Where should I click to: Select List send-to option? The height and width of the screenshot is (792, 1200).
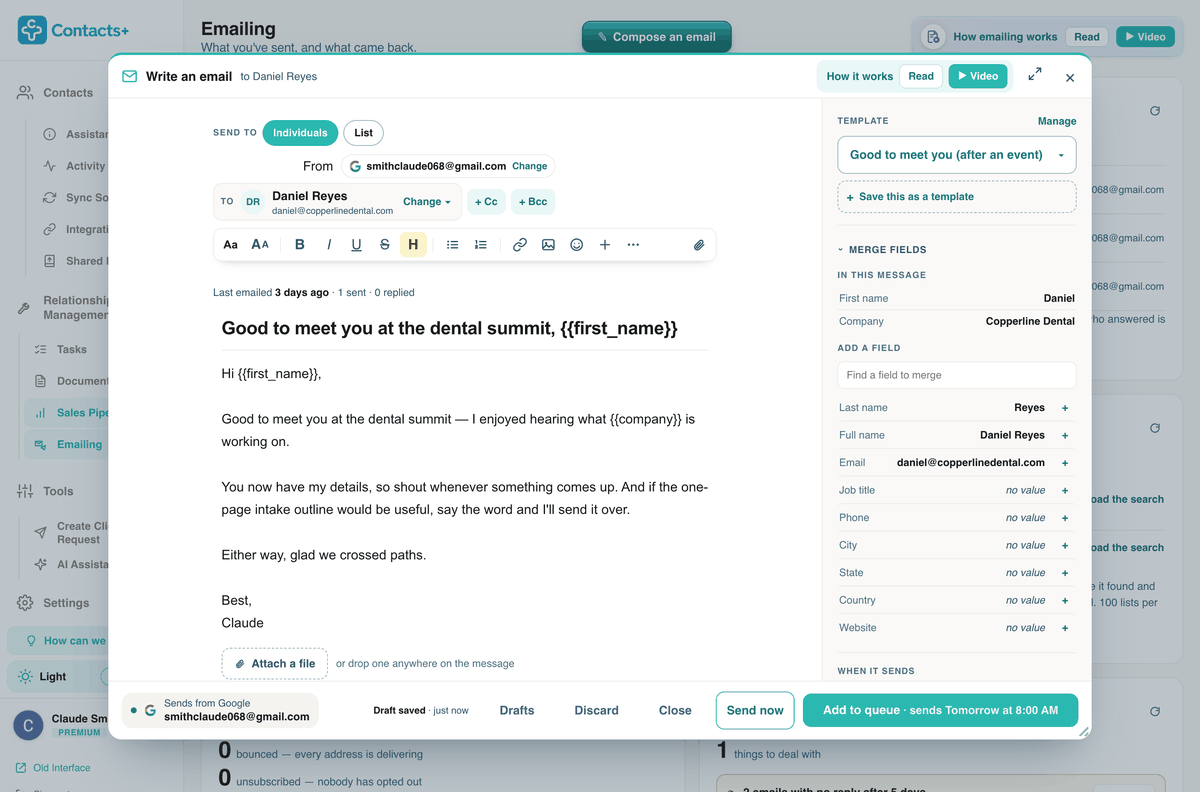pos(363,132)
